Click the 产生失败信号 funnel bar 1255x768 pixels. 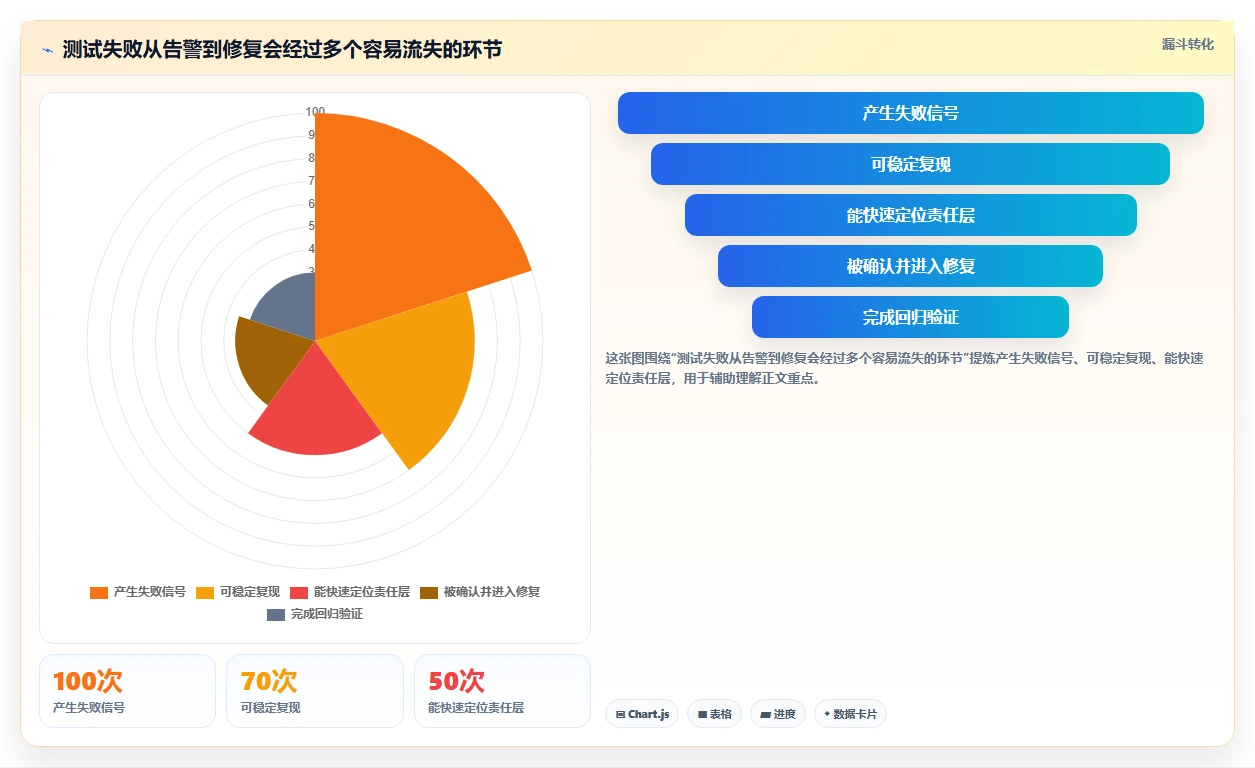coord(911,113)
